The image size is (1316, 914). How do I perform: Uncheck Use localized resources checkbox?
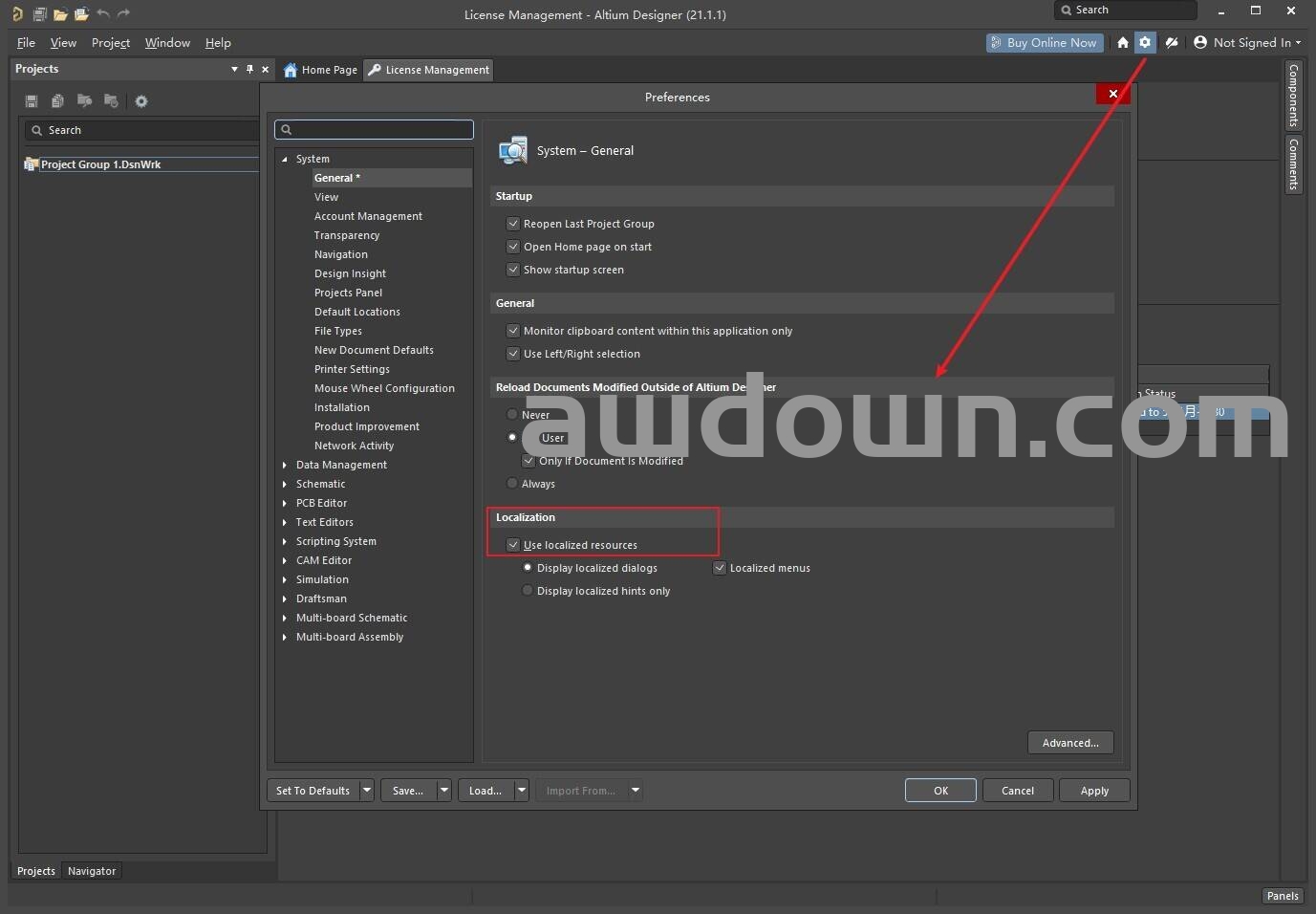click(513, 545)
